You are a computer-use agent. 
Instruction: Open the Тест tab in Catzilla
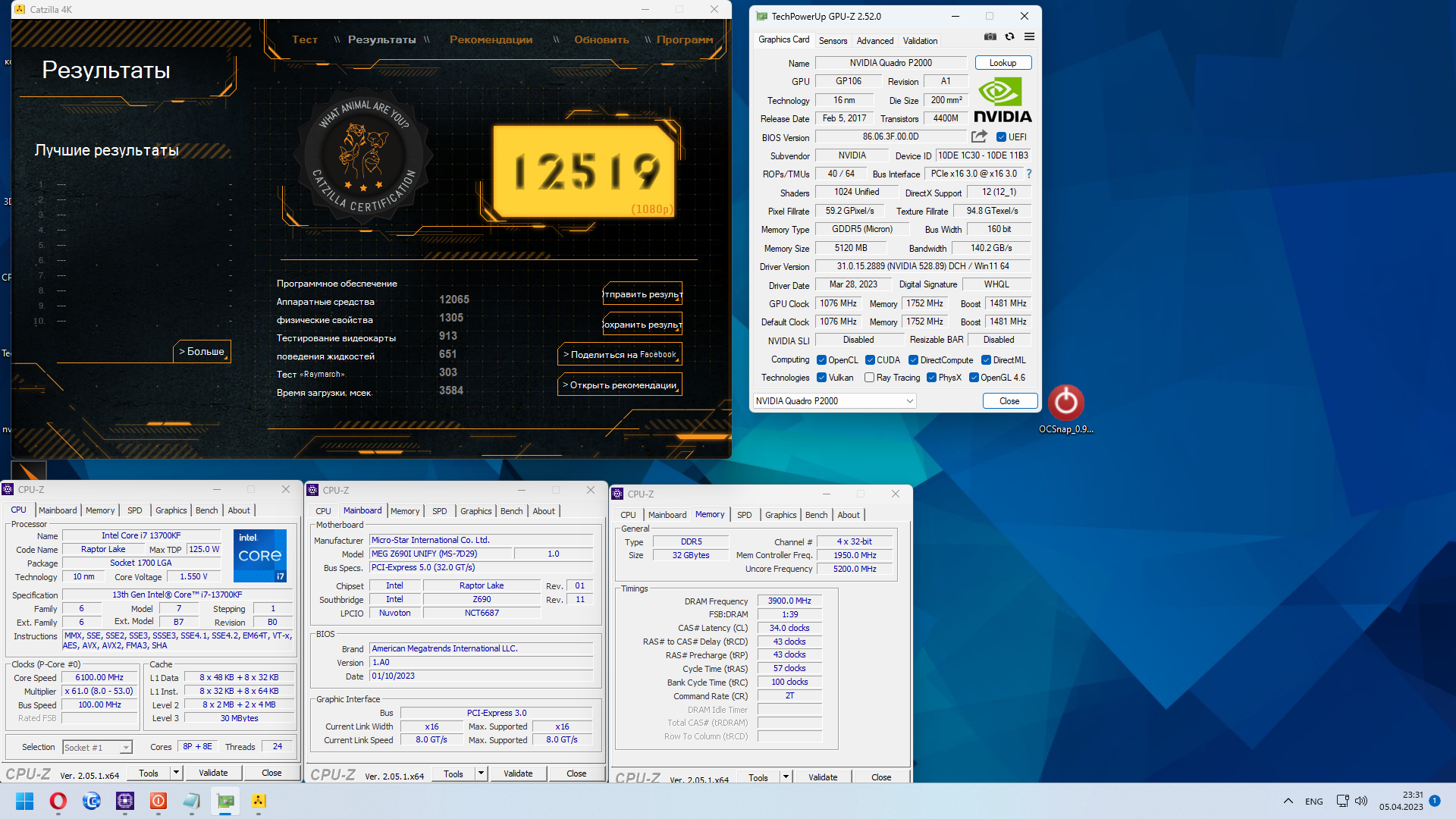(x=305, y=39)
